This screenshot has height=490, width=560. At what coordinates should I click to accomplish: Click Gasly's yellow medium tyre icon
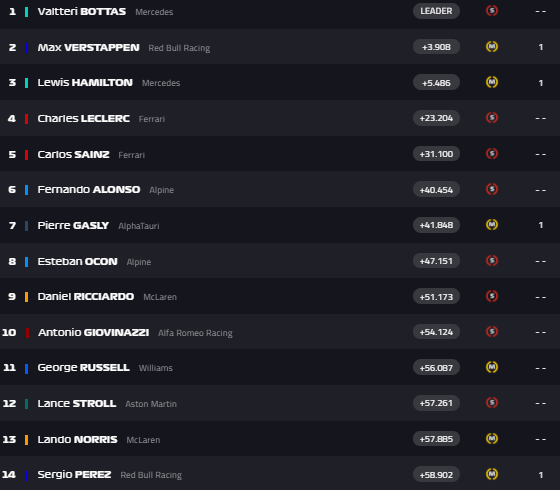click(x=492, y=225)
